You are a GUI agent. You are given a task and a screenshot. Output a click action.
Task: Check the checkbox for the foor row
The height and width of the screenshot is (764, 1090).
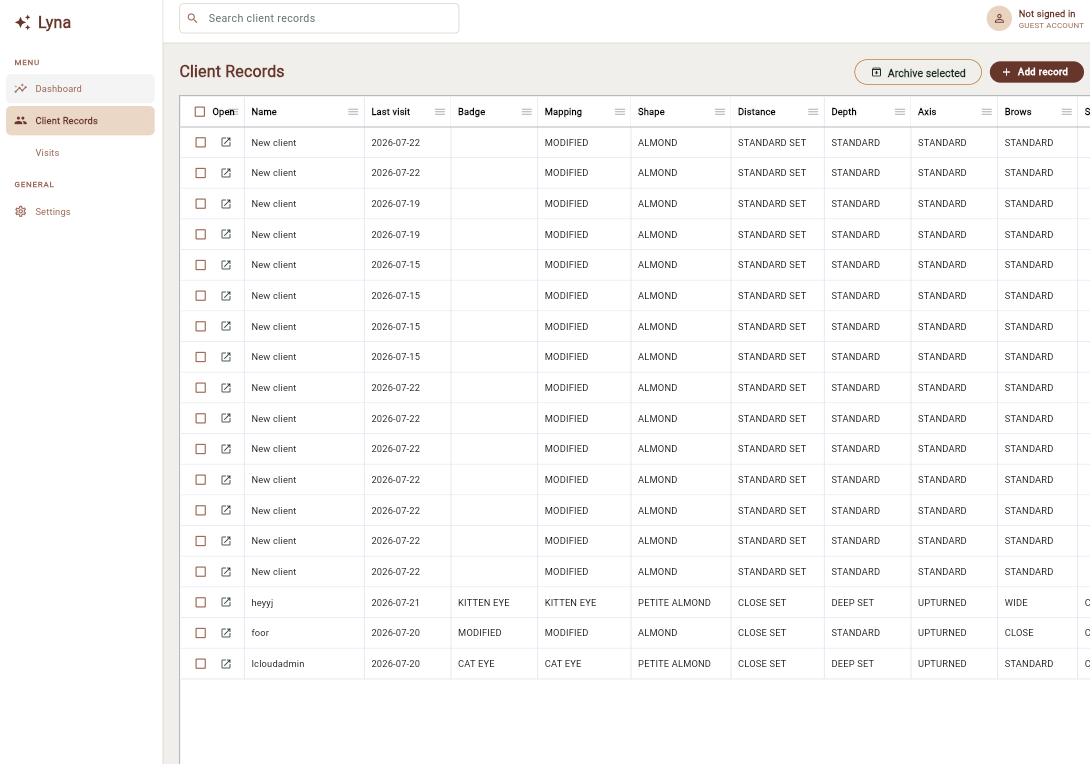(x=201, y=633)
